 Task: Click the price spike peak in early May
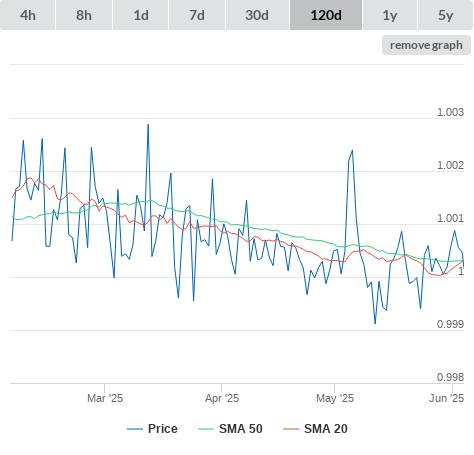point(352,151)
